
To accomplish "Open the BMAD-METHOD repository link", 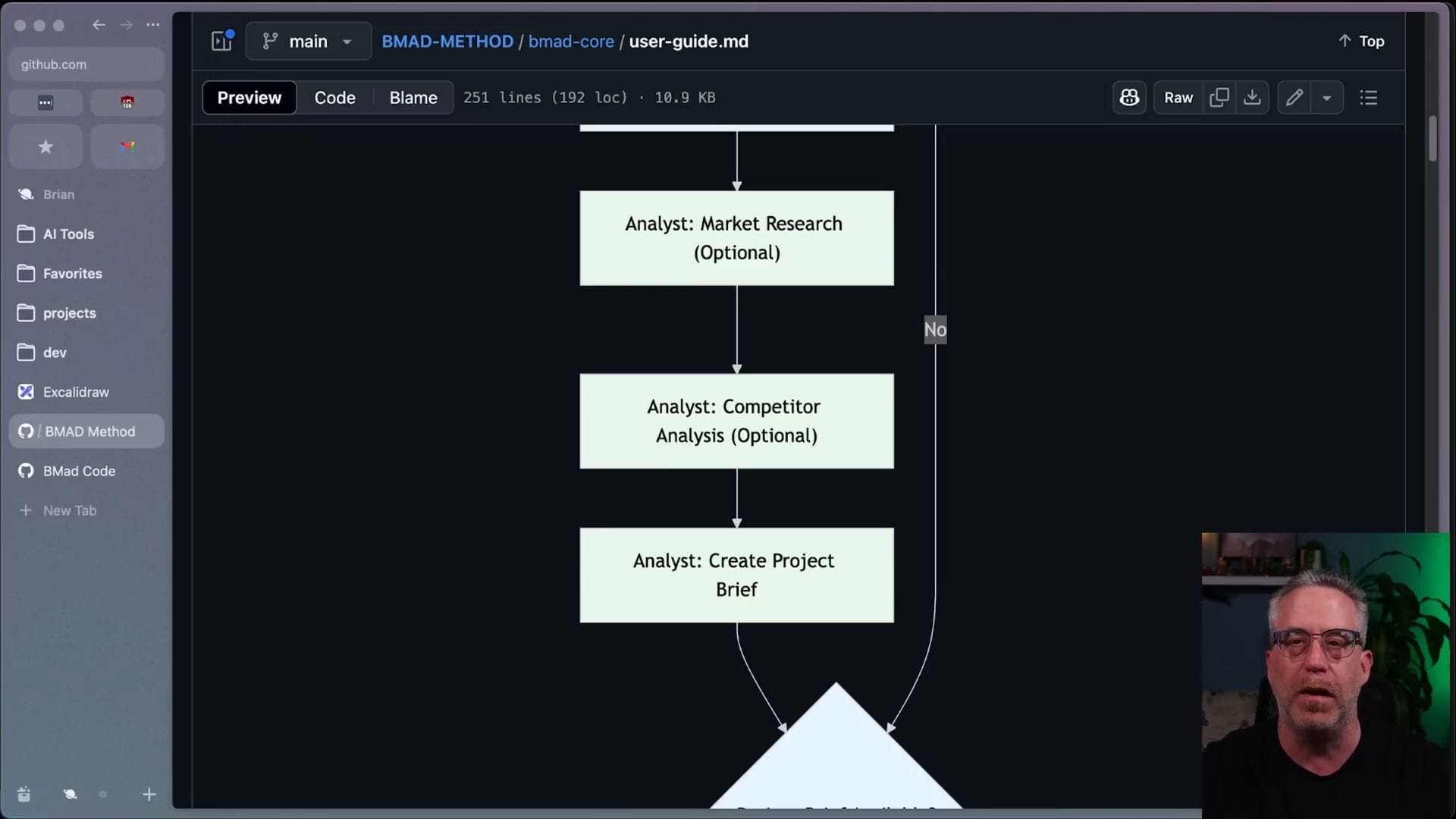I will click(447, 41).
